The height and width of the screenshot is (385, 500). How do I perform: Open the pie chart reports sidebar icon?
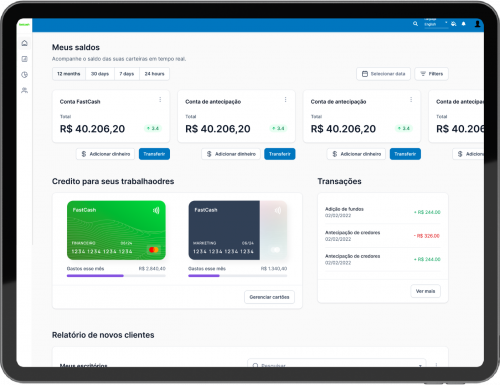[24, 75]
